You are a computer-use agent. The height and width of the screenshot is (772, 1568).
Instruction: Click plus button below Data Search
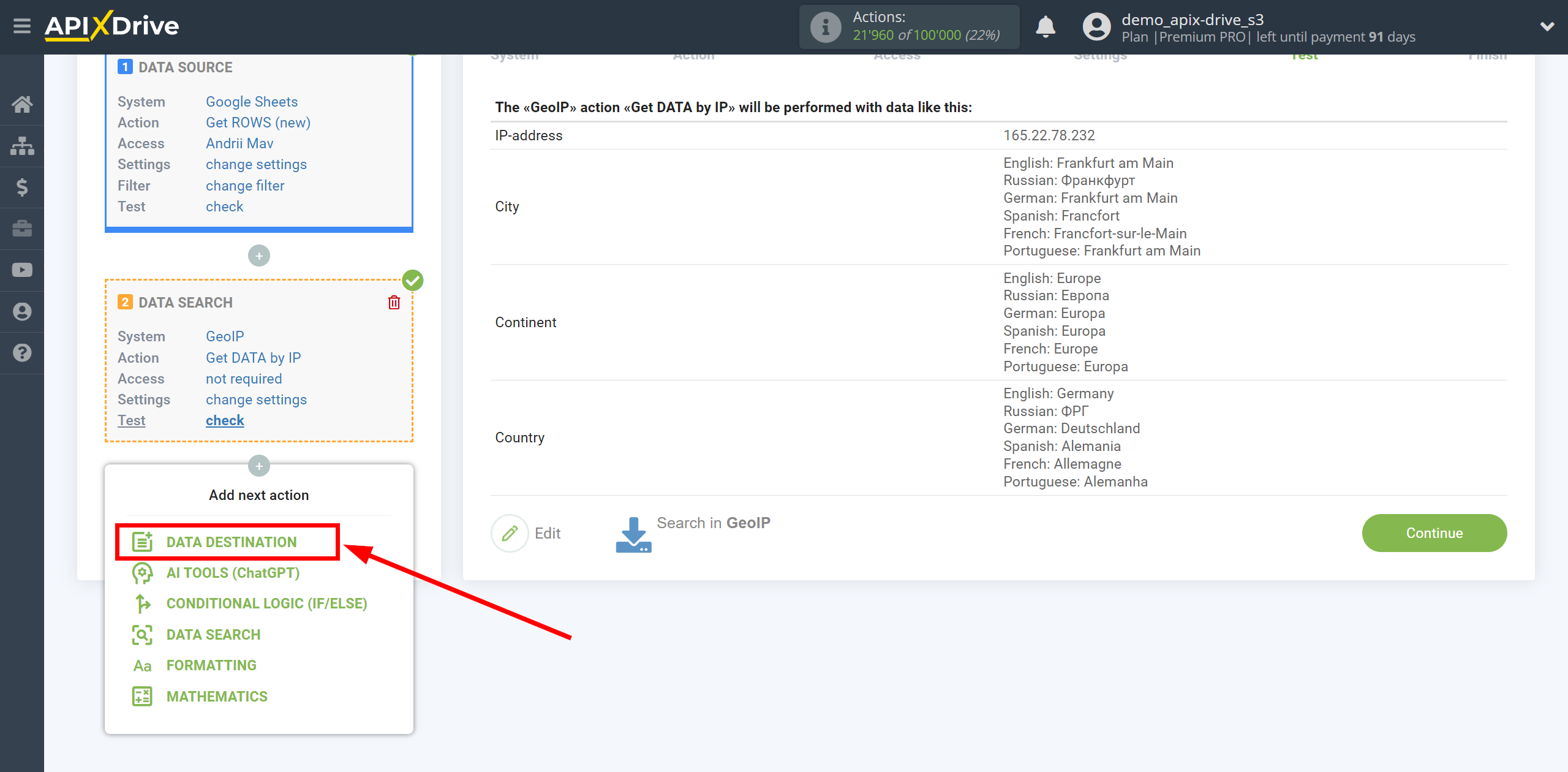click(x=259, y=466)
